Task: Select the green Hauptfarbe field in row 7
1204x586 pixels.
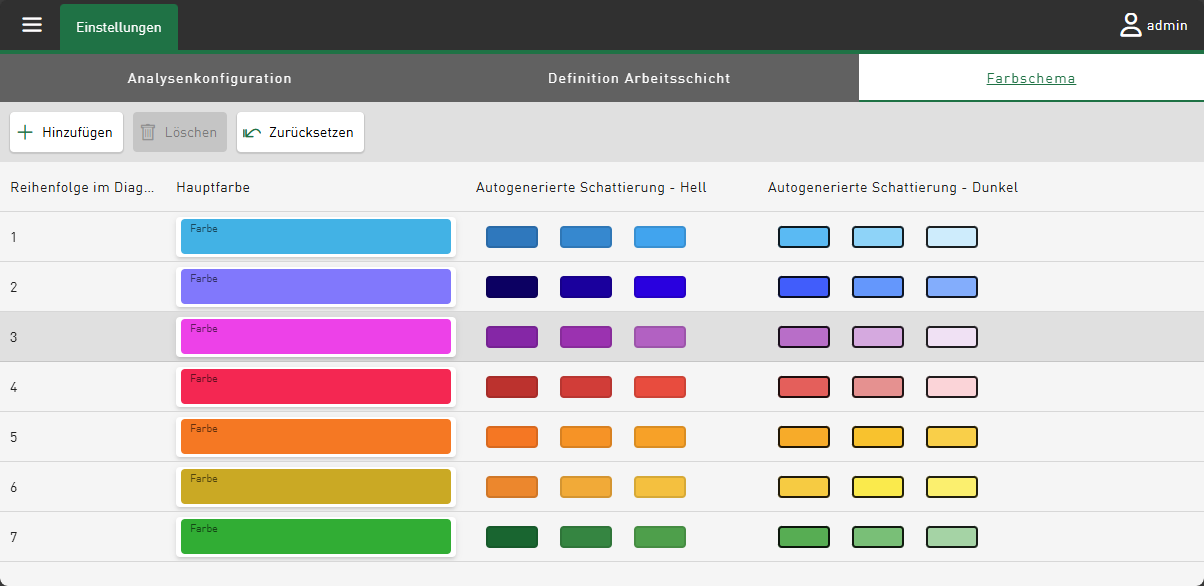Action: coord(316,537)
